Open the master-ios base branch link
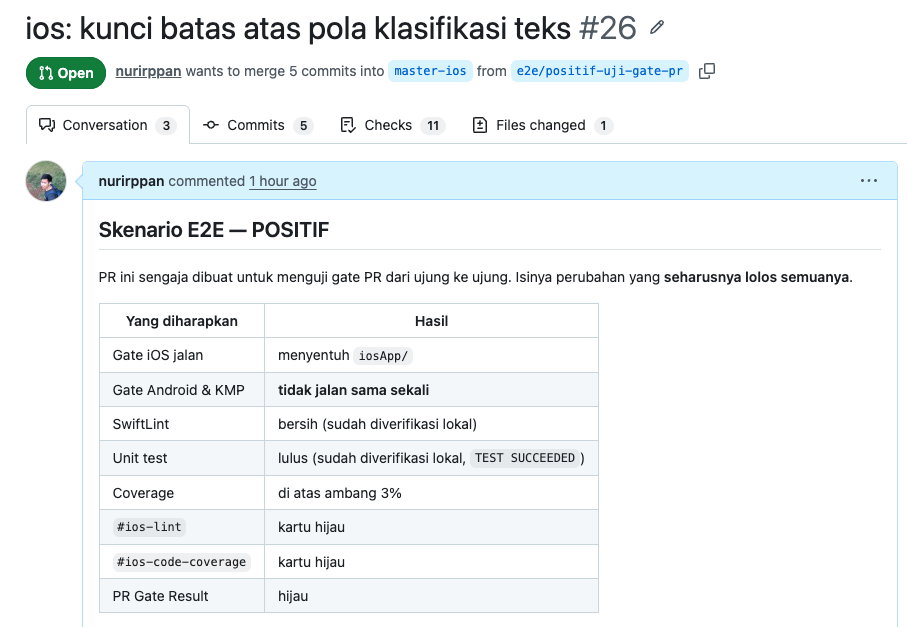The width and height of the screenshot is (907, 627). tap(430, 71)
